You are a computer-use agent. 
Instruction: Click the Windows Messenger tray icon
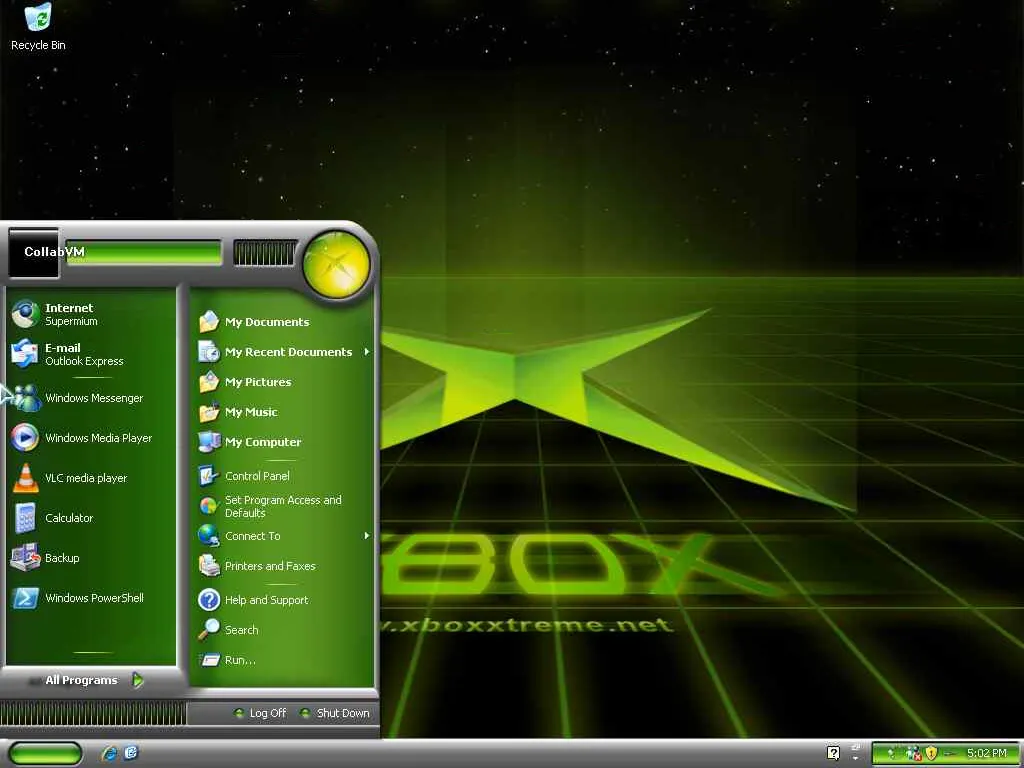pos(914,753)
